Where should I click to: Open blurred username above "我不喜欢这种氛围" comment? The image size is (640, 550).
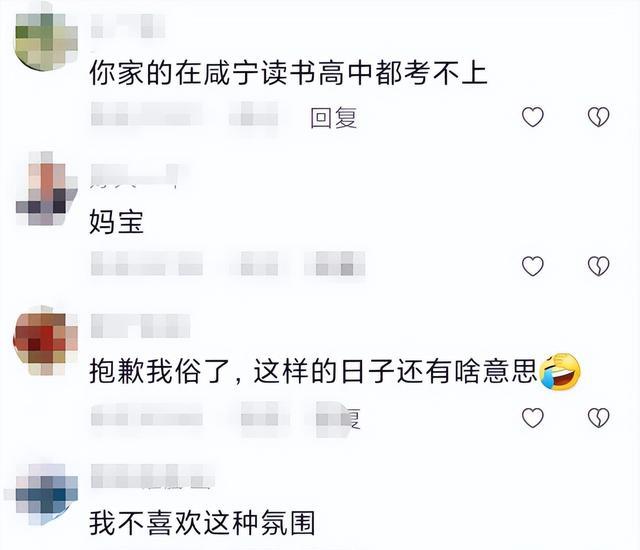(153, 476)
